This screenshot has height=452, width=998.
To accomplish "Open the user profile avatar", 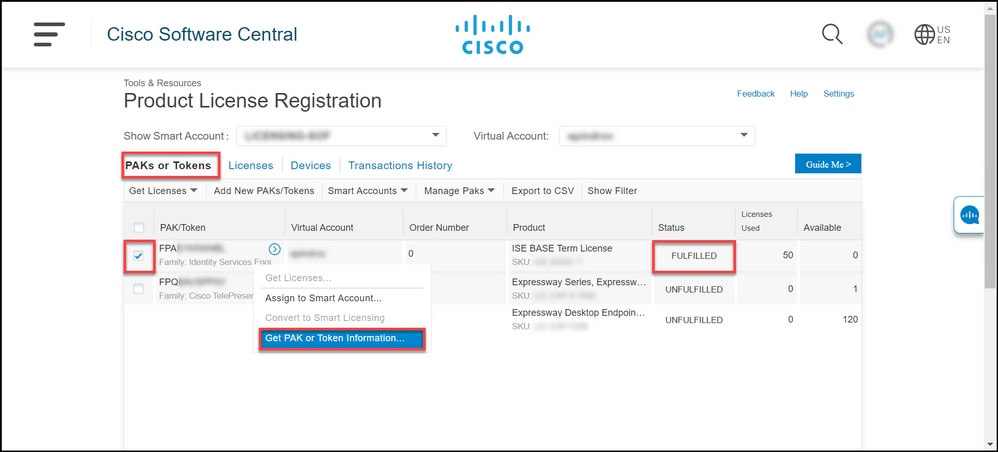I will (881, 34).
